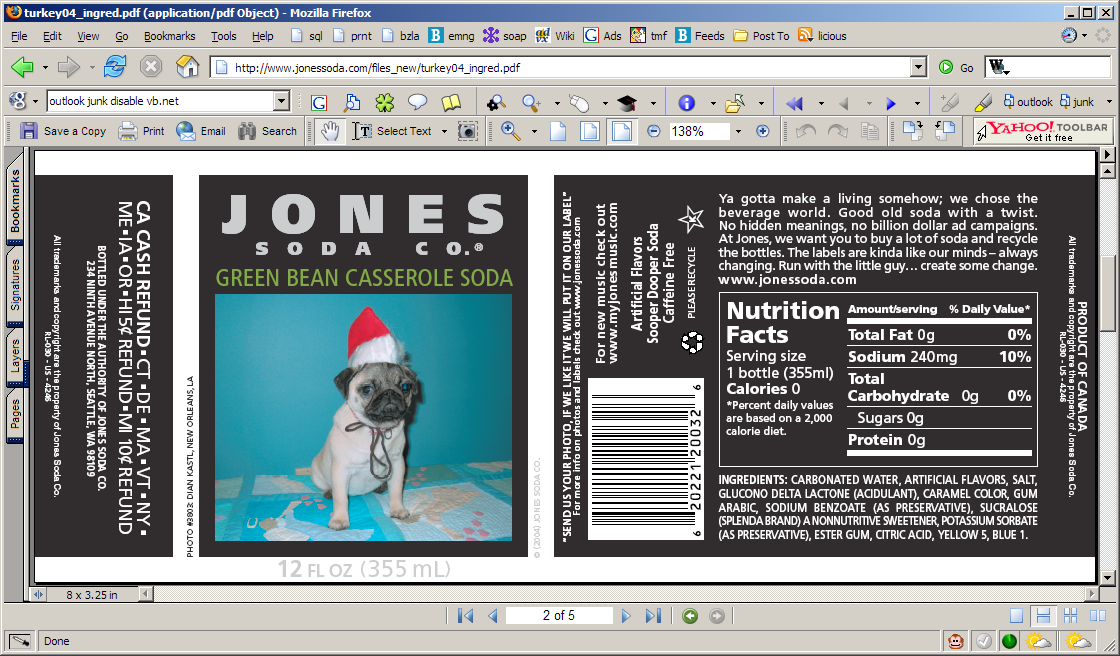Select the Hand tool in Adobe Reader
This screenshot has width=1120, height=656.
[x=330, y=131]
